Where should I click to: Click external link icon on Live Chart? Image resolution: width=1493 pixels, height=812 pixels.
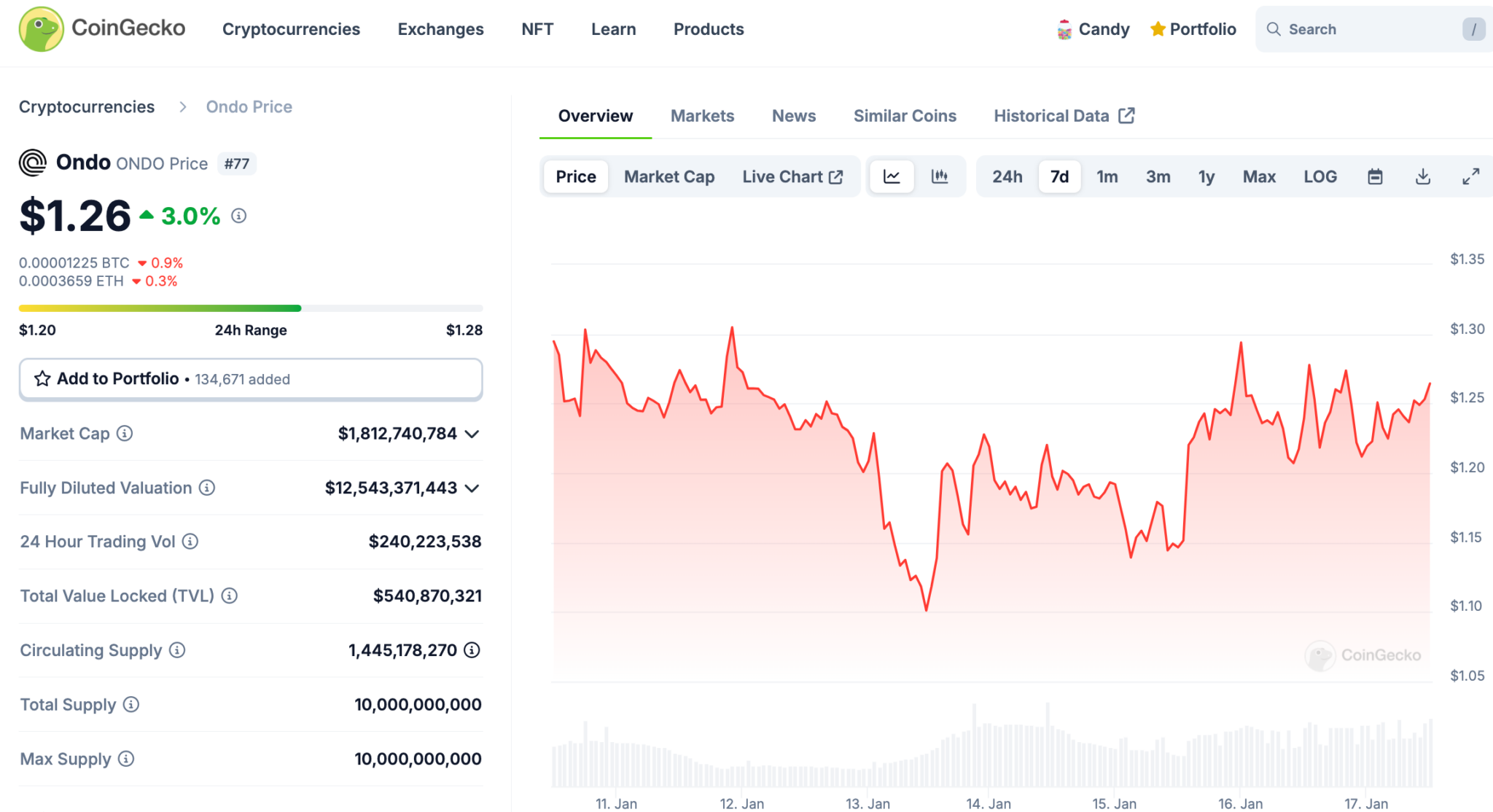pyautogui.click(x=836, y=177)
